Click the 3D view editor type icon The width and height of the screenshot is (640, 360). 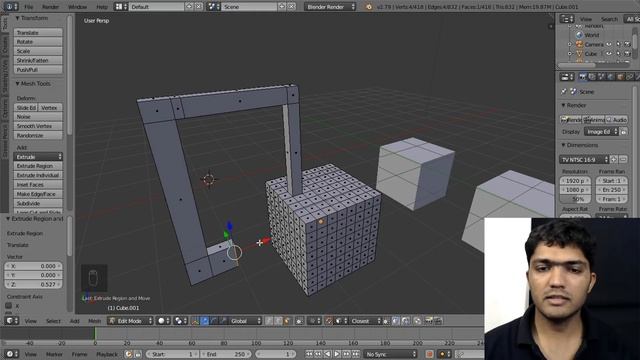pyautogui.click(x=11, y=321)
